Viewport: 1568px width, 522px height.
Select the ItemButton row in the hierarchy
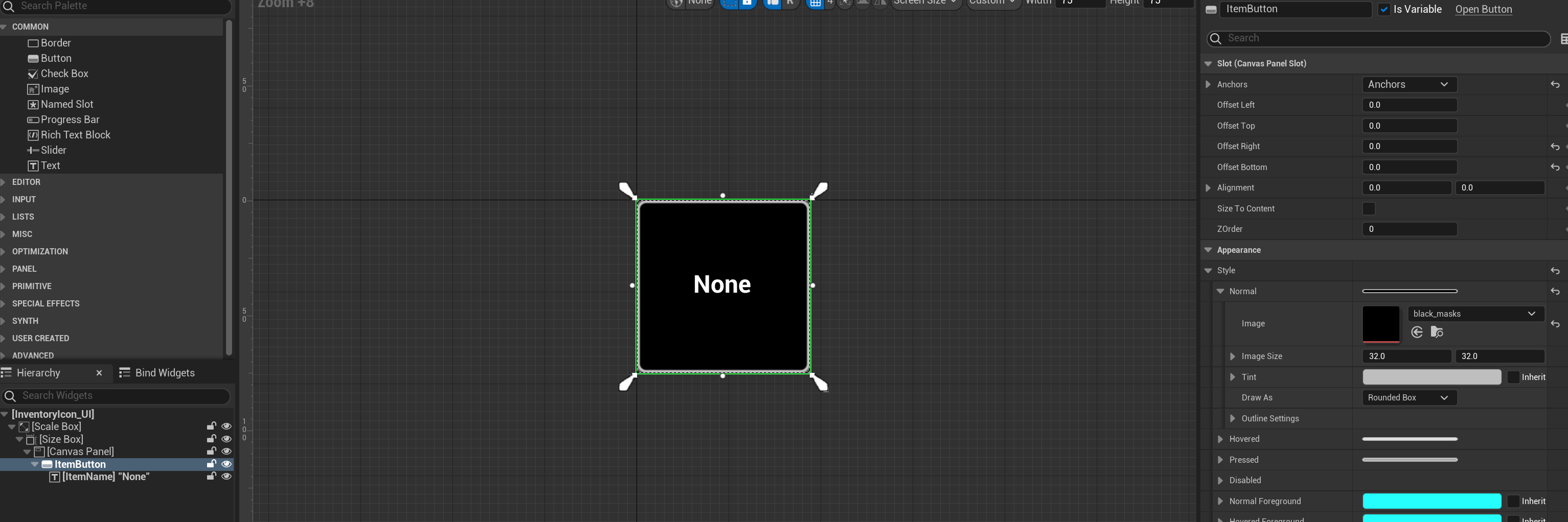click(x=117, y=464)
